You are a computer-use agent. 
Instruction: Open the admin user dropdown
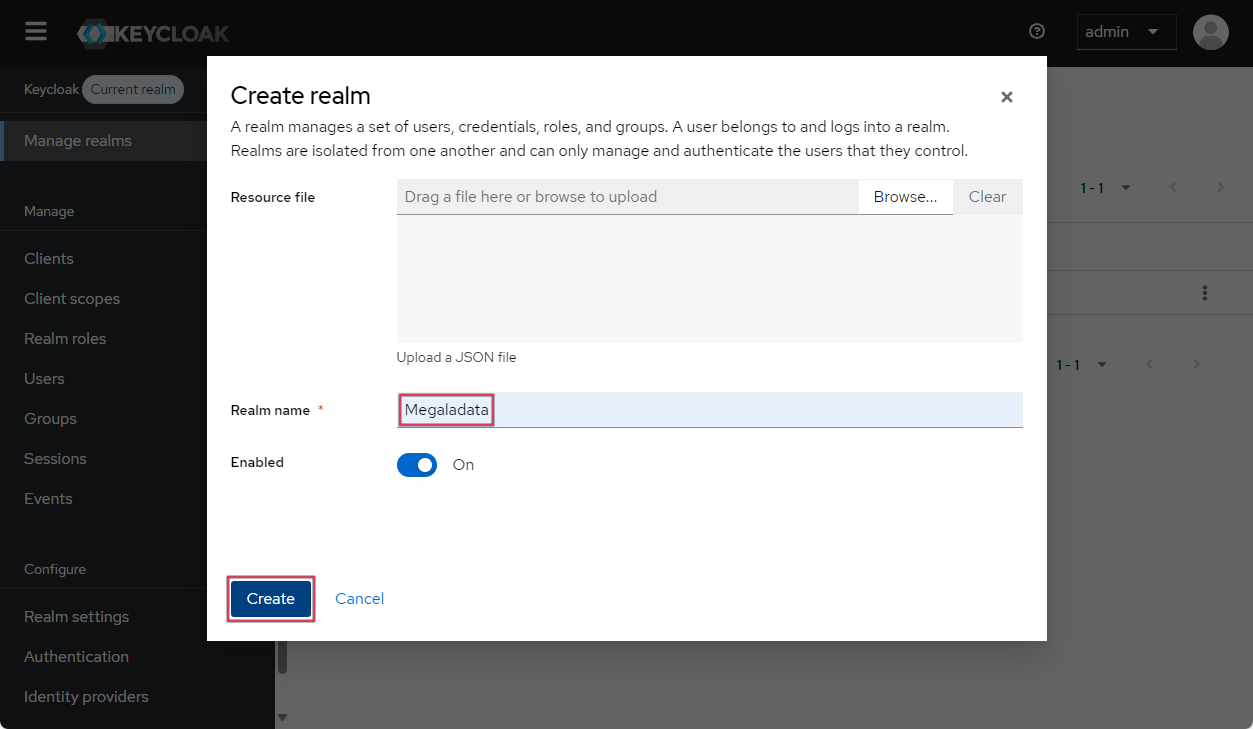pyautogui.click(x=1126, y=32)
